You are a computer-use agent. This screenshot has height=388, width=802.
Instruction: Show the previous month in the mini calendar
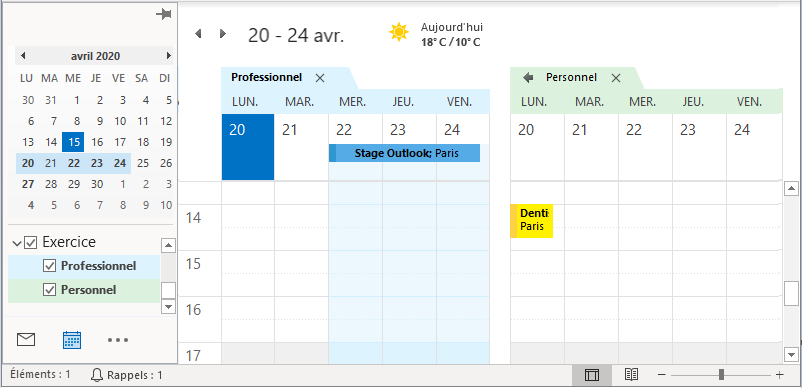pos(23,56)
